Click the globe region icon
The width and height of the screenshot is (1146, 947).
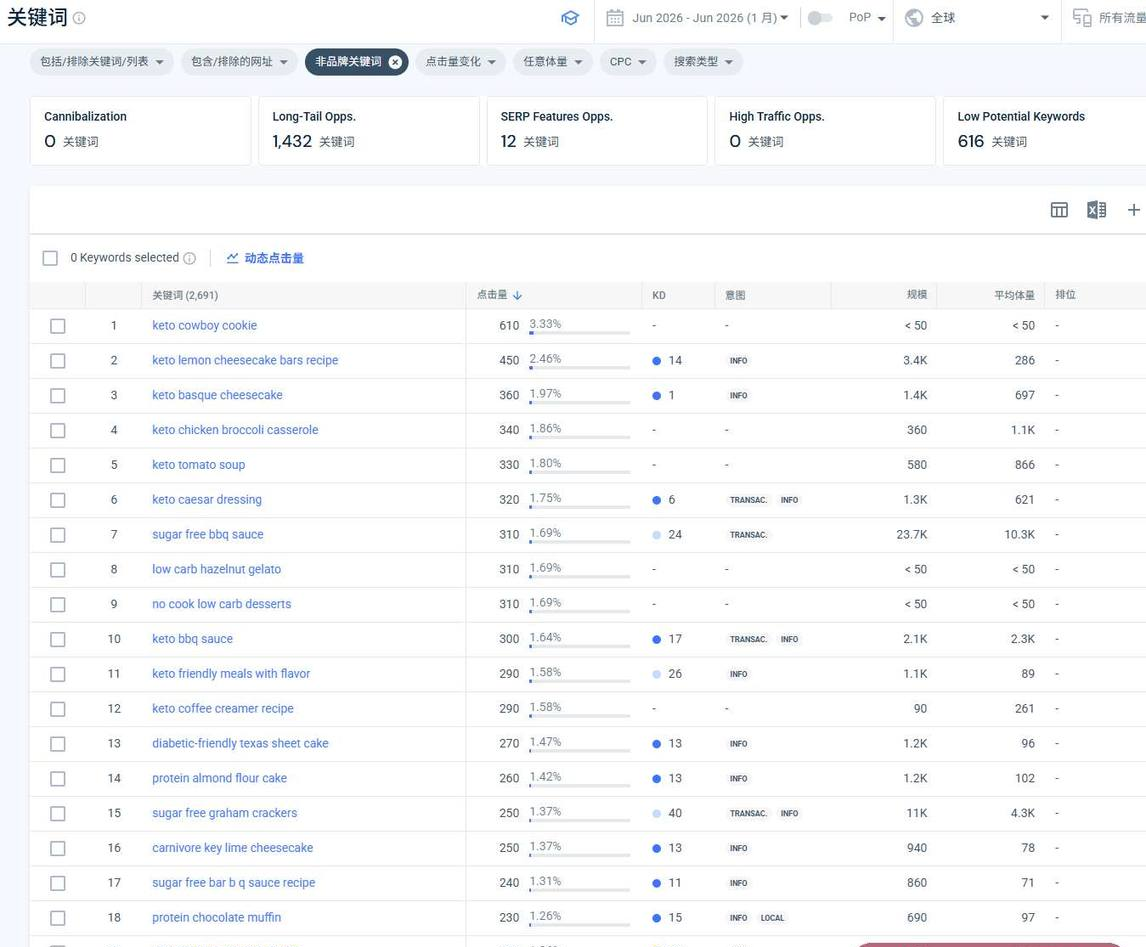click(x=914, y=18)
